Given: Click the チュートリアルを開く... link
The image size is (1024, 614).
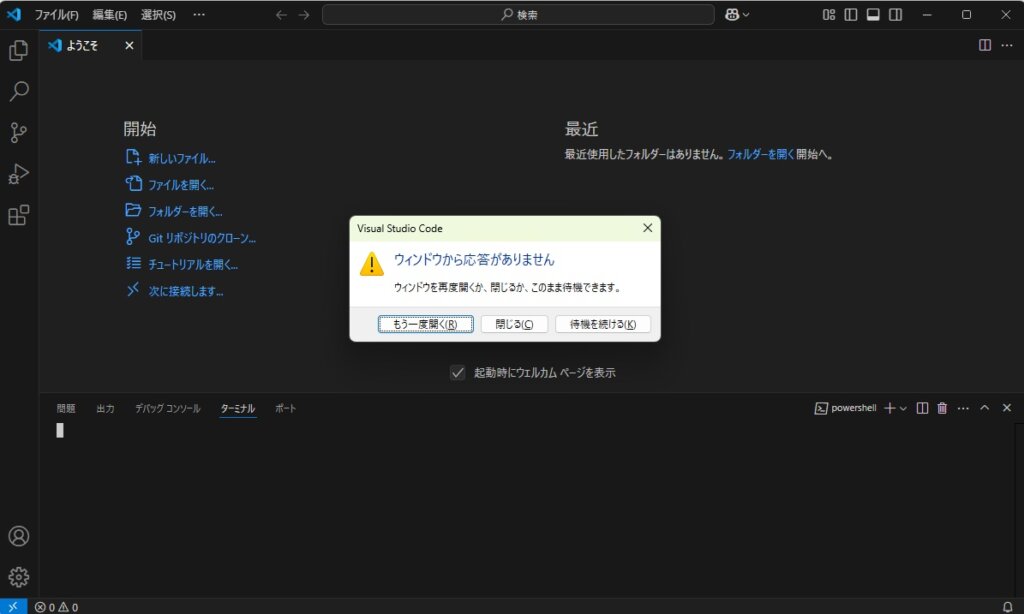Looking at the screenshot, I should pyautogui.click(x=193, y=264).
